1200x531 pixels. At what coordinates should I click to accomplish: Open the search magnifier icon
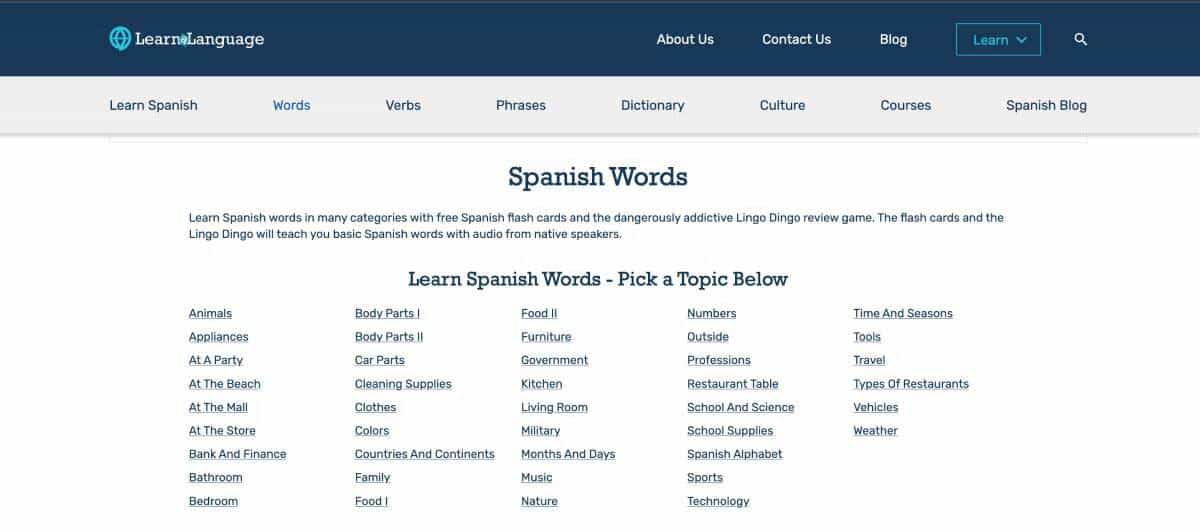point(1080,39)
